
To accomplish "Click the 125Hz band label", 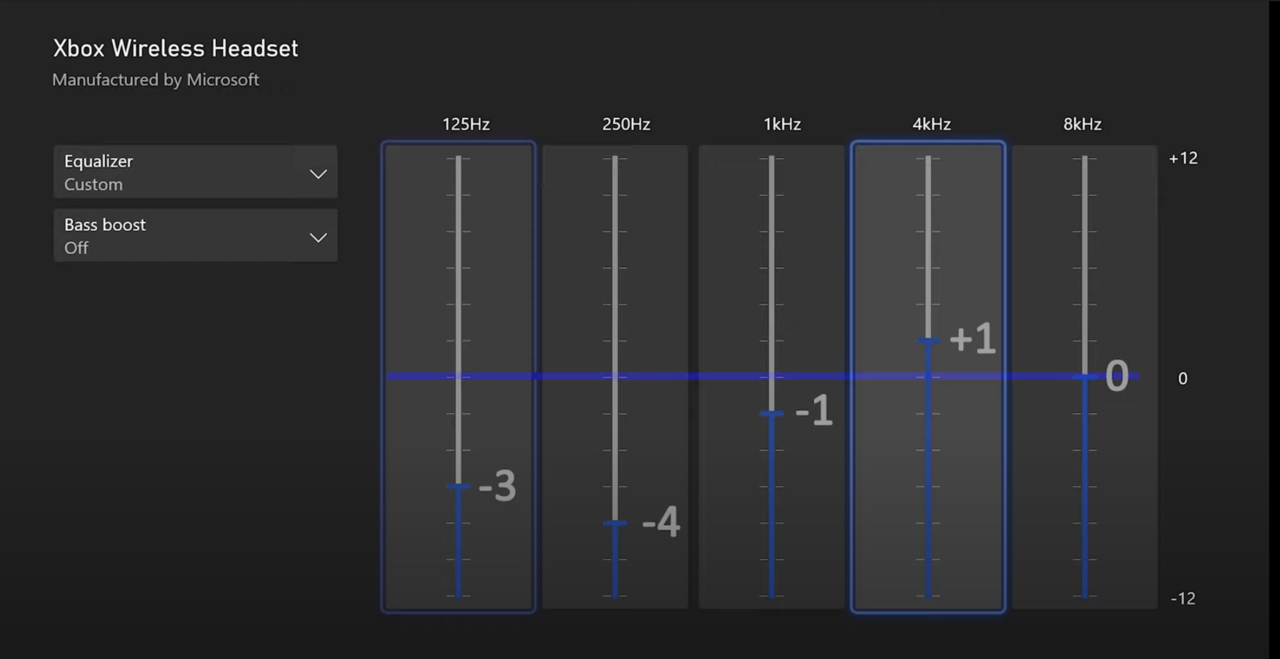I will point(466,124).
